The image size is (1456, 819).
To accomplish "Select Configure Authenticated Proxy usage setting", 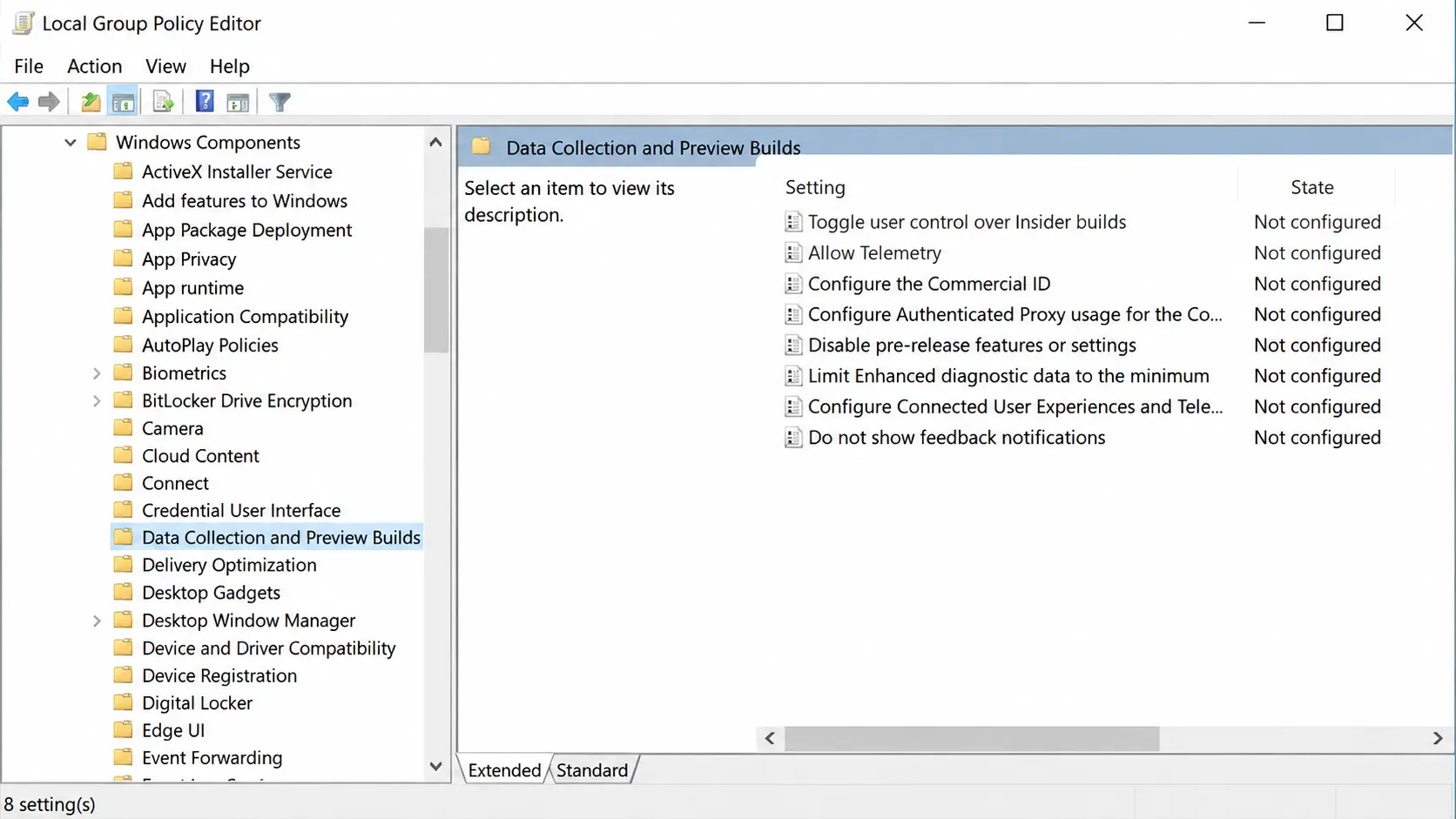I will (1015, 314).
